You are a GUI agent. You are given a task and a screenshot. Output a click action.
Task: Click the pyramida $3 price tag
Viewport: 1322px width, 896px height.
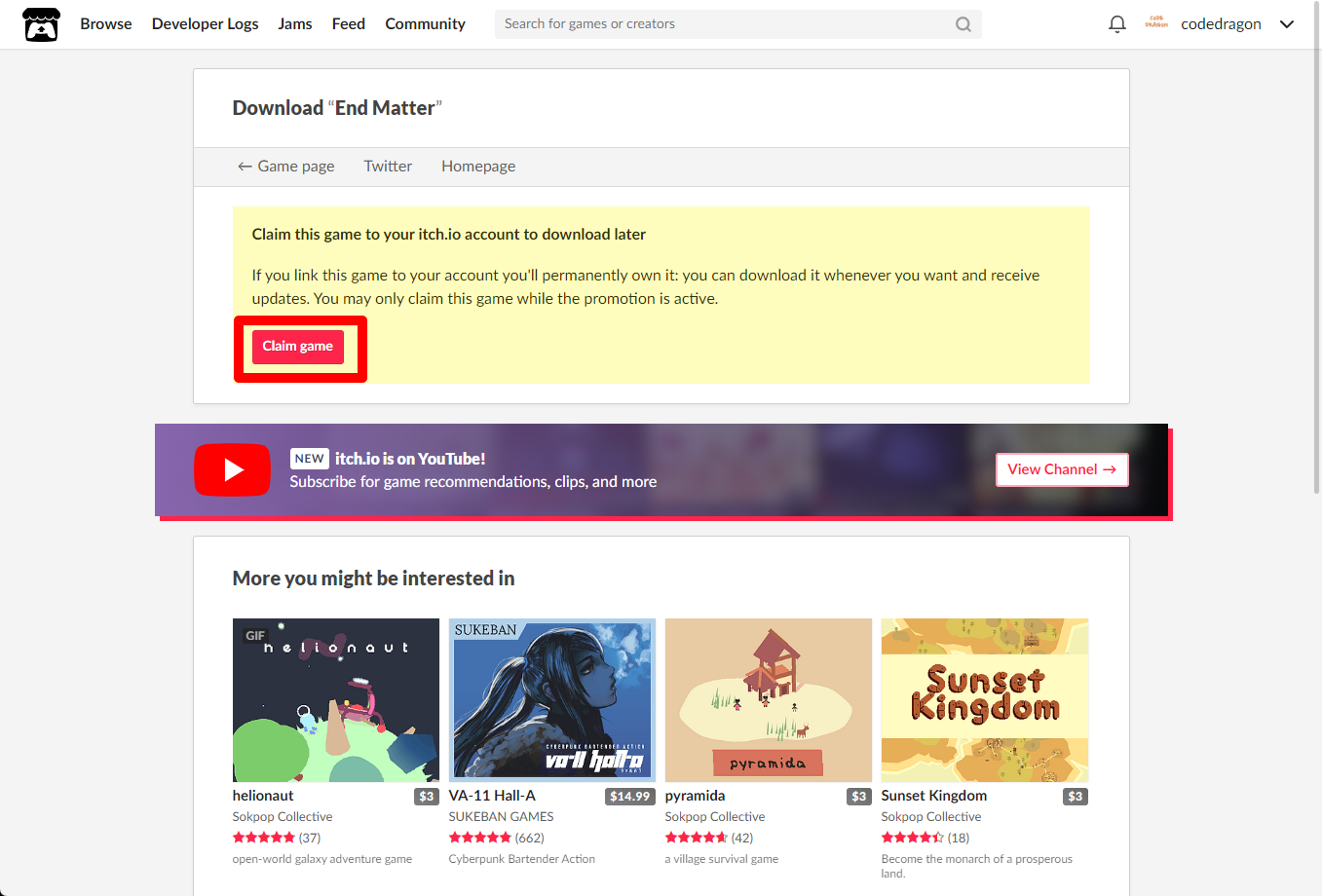point(859,797)
